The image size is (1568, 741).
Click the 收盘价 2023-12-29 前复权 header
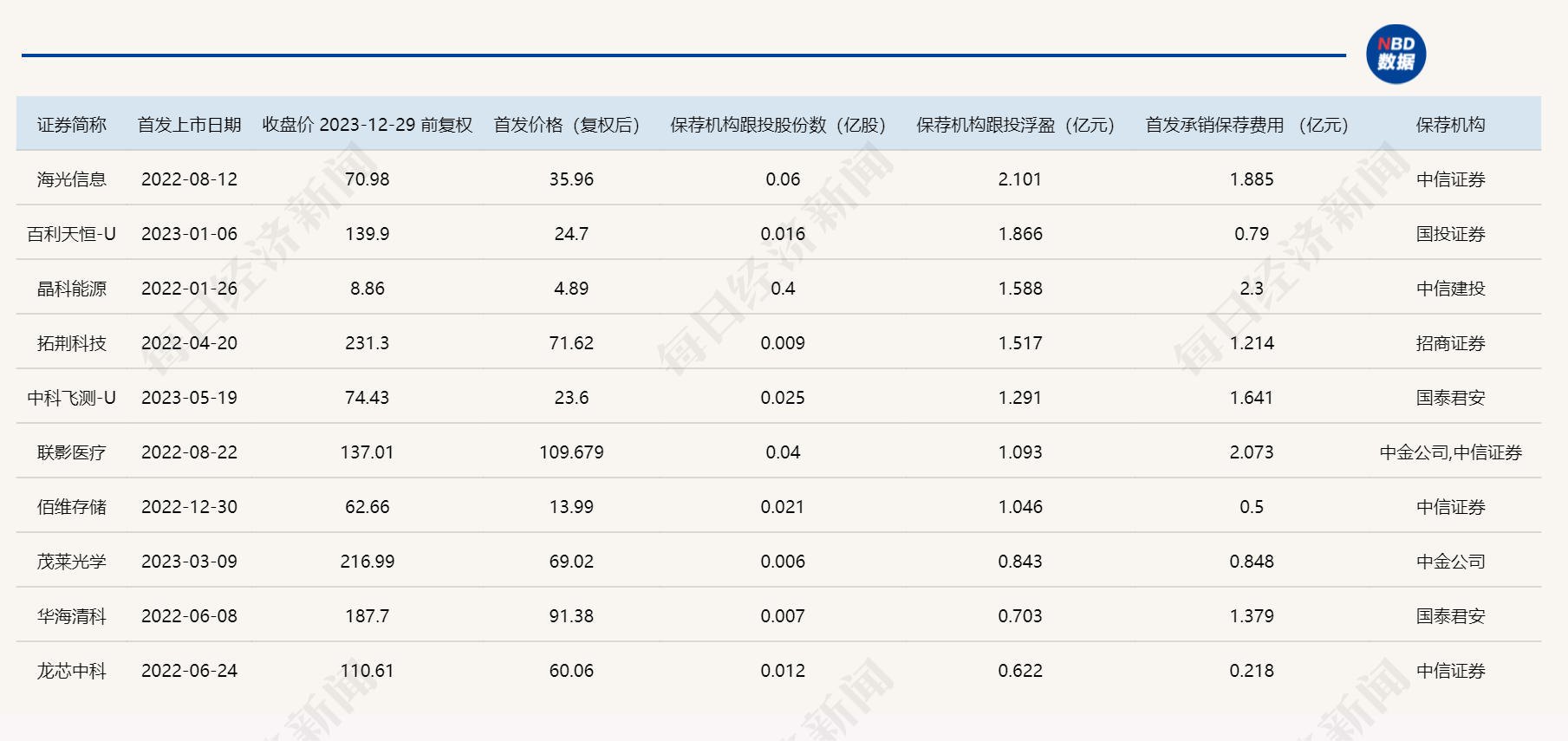[368, 125]
